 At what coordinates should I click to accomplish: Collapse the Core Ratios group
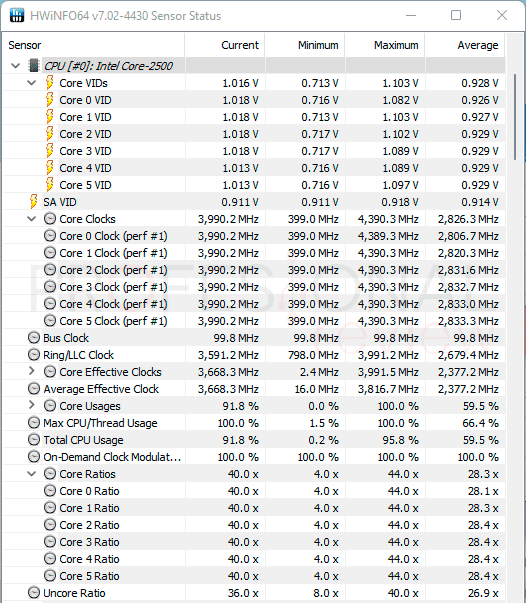point(32,474)
